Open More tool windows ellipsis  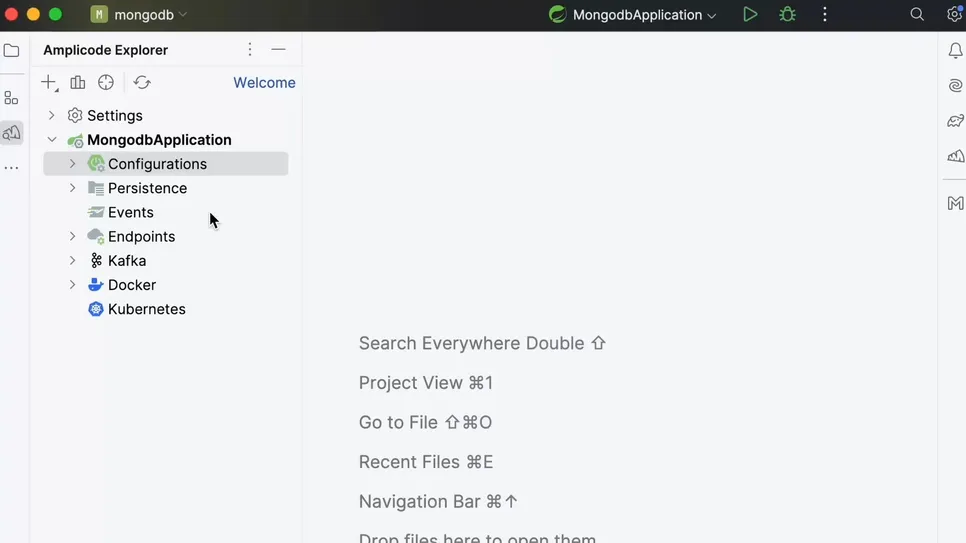pyautogui.click(x=11, y=168)
